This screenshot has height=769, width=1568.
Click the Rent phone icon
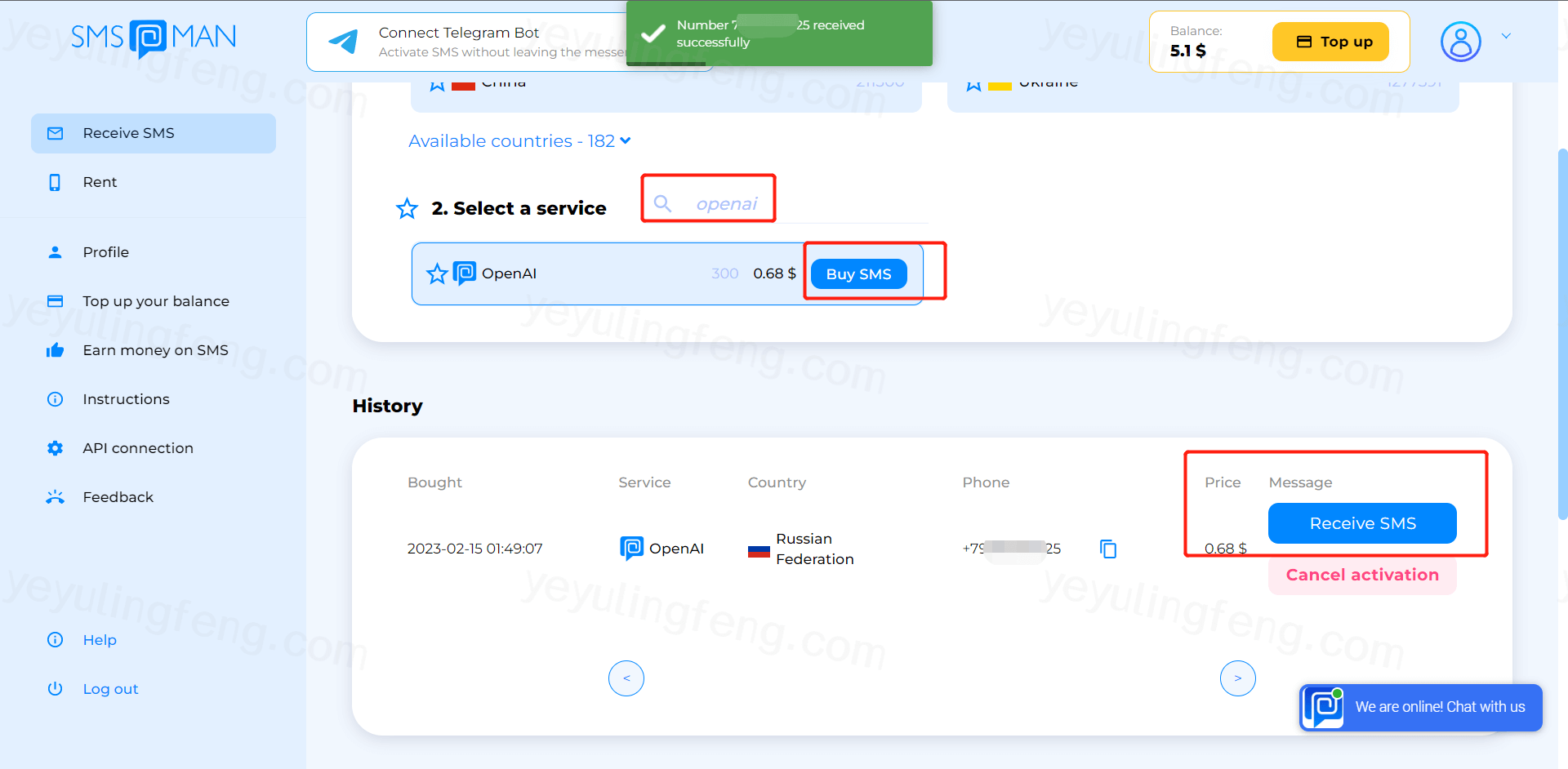55,182
